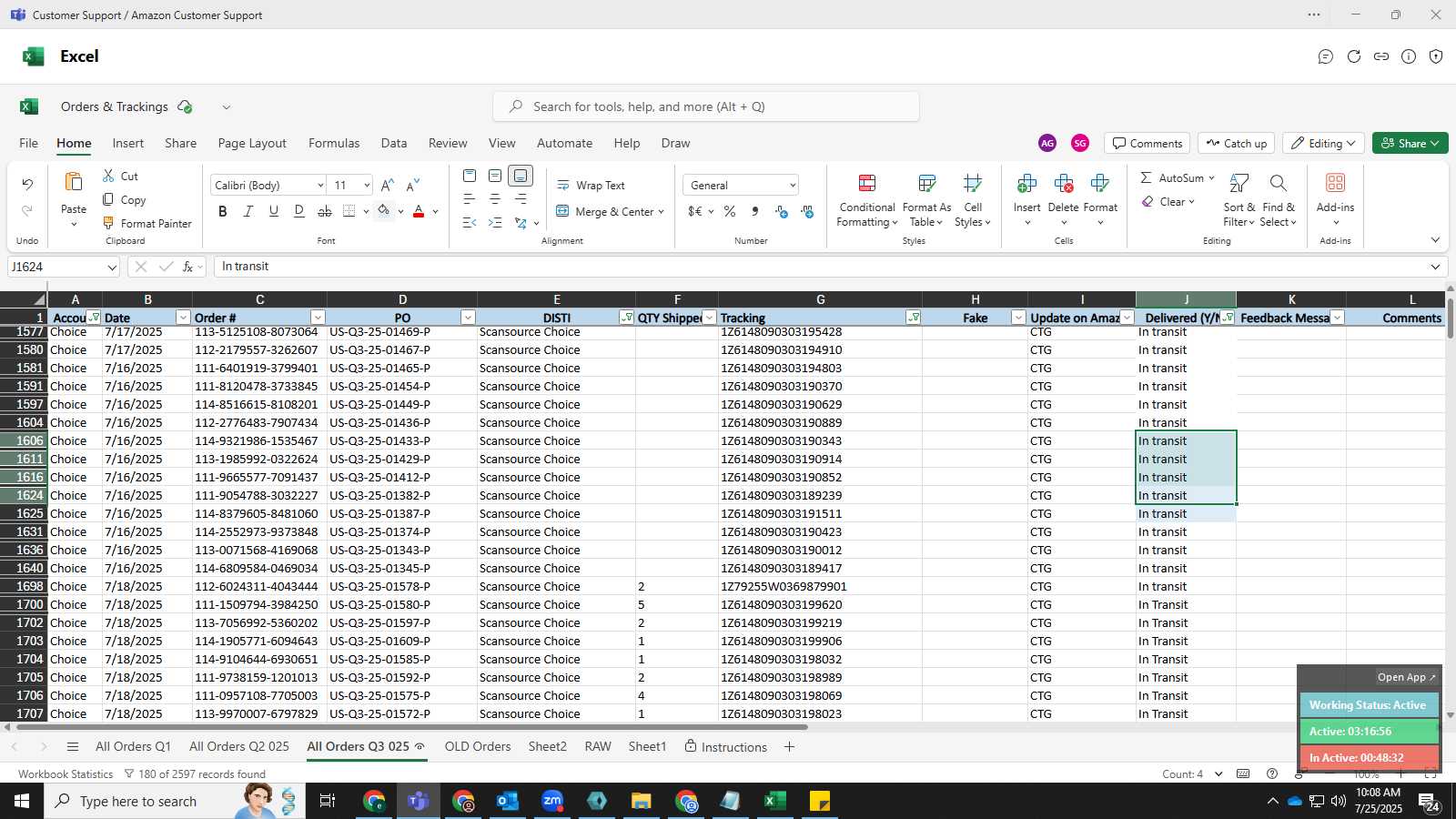The image size is (1456, 819).
Task: Open Add-ins pane
Action: click(x=1335, y=198)
